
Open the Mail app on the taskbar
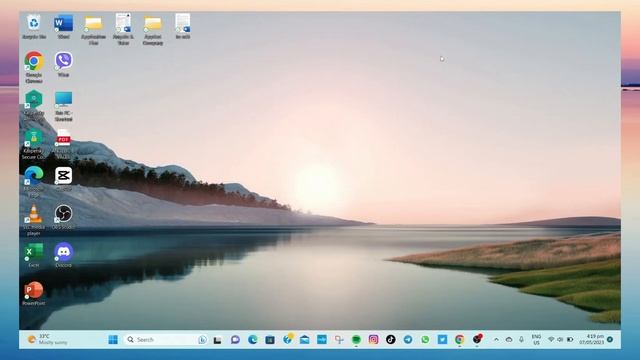tap(304, 340)
